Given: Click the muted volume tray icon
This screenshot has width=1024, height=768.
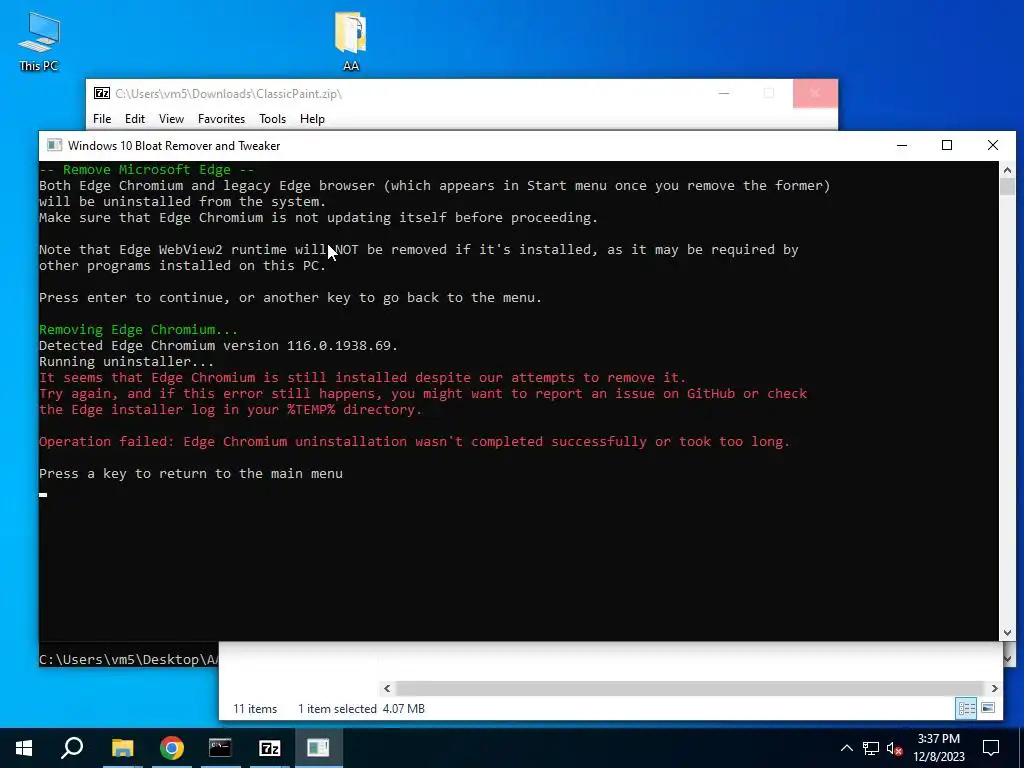Looking at the screenshot, I should click(x=894, y=748).
